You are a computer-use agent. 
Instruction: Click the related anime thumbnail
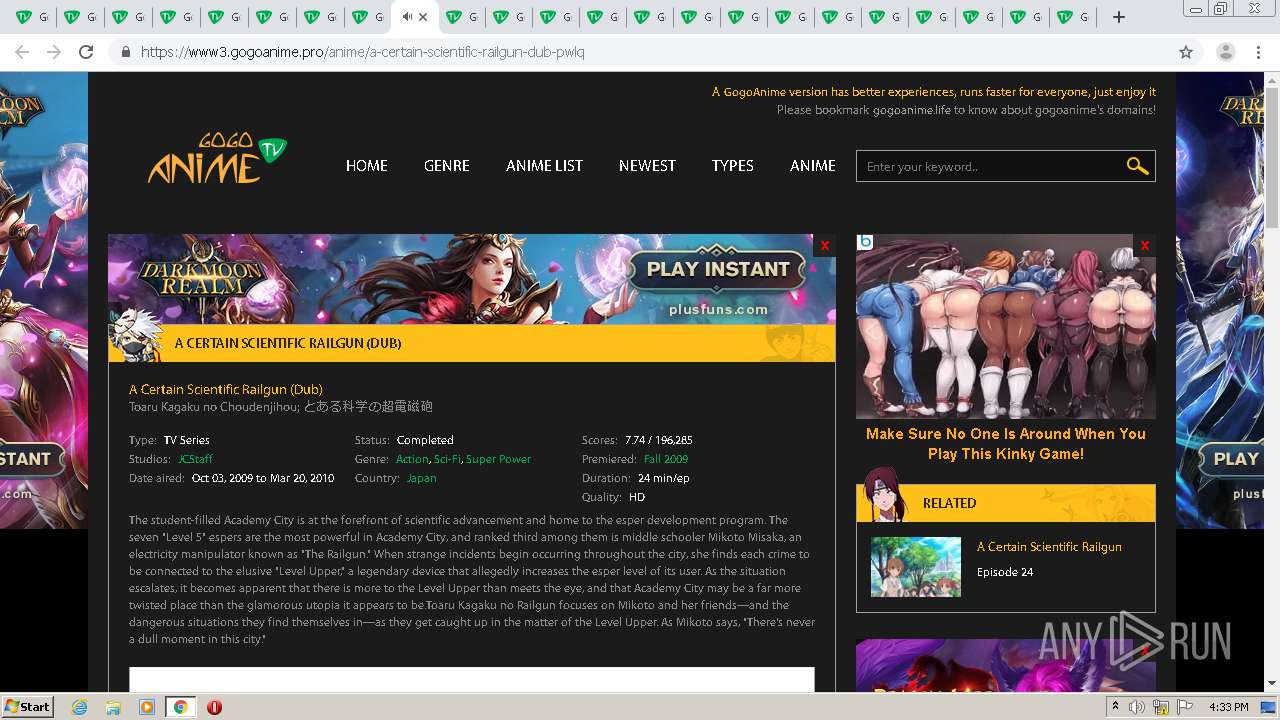915,567
